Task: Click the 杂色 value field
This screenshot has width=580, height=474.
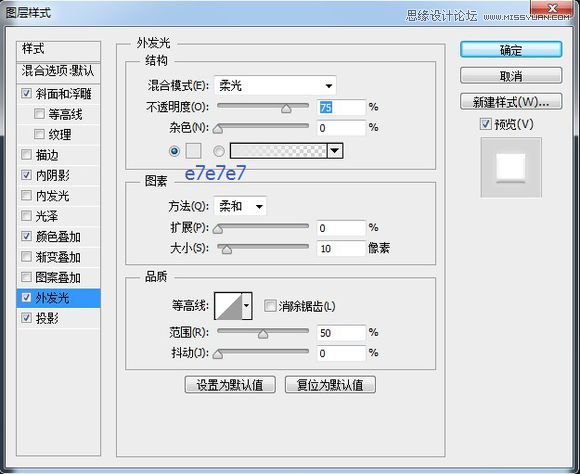Action: (341, 128)
